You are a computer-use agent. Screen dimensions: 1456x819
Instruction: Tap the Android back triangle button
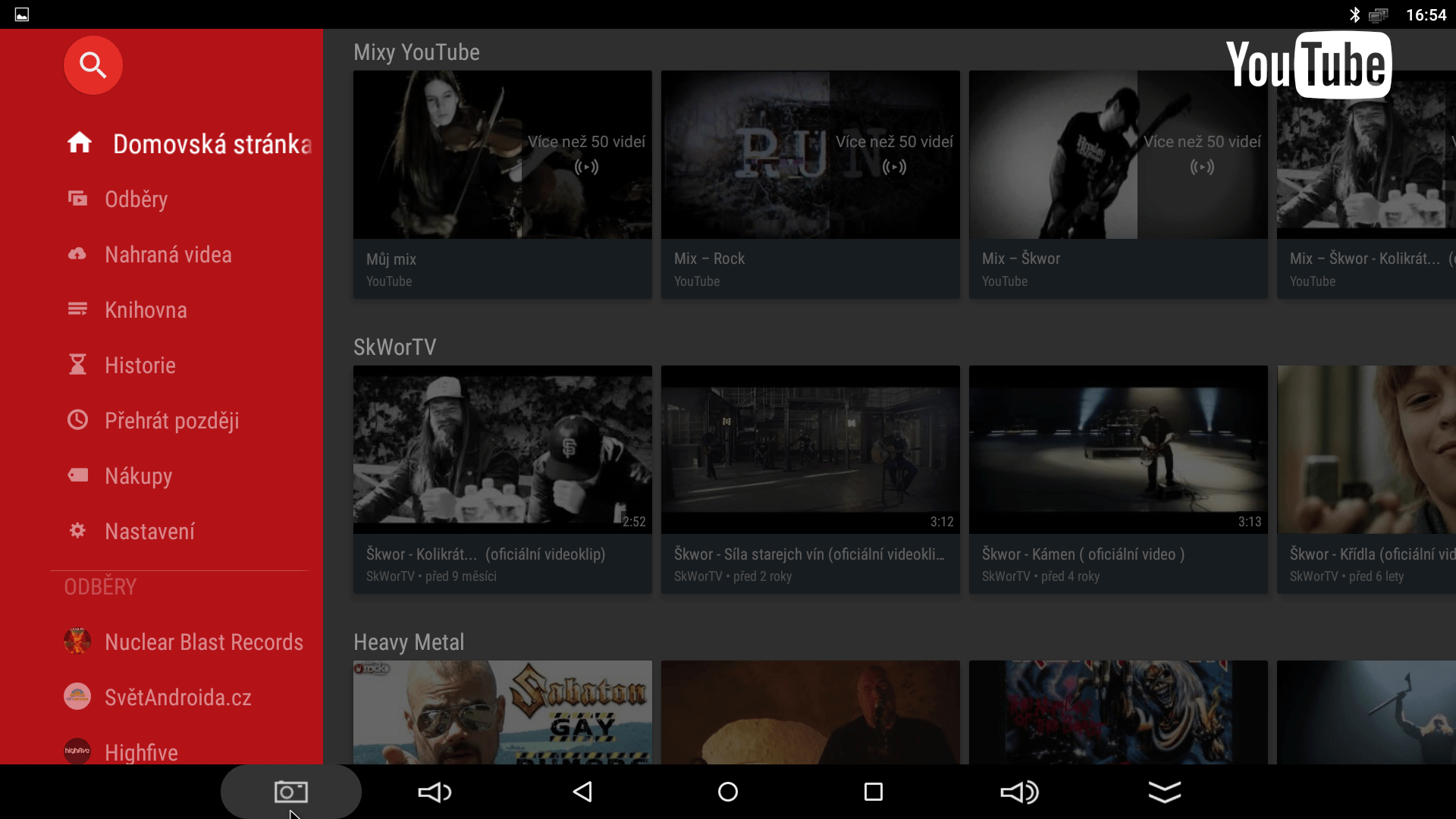click(582, 792)
